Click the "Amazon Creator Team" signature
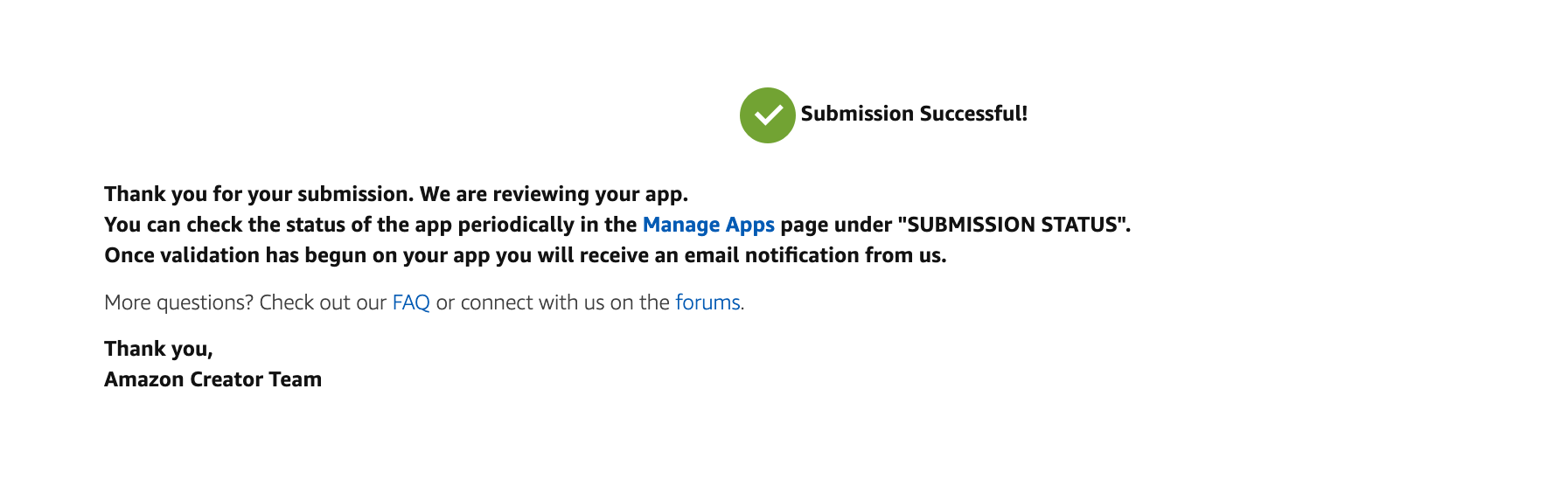Image resolution: width=1568 pixels, height=500 pixels. click(213, 379)
